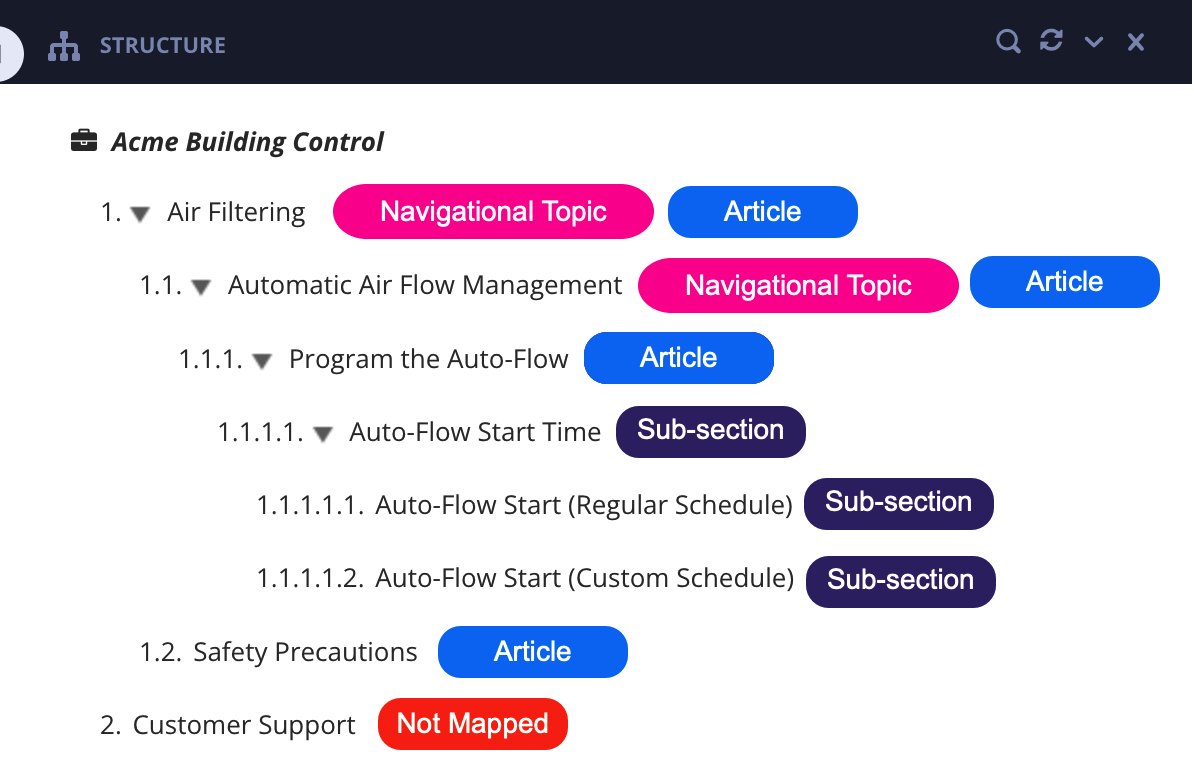Open the search in the Structure panel
Image resolution: width=1194 pixels, height=776 pixels.
pyautogui.click(x=1007, y=42)
